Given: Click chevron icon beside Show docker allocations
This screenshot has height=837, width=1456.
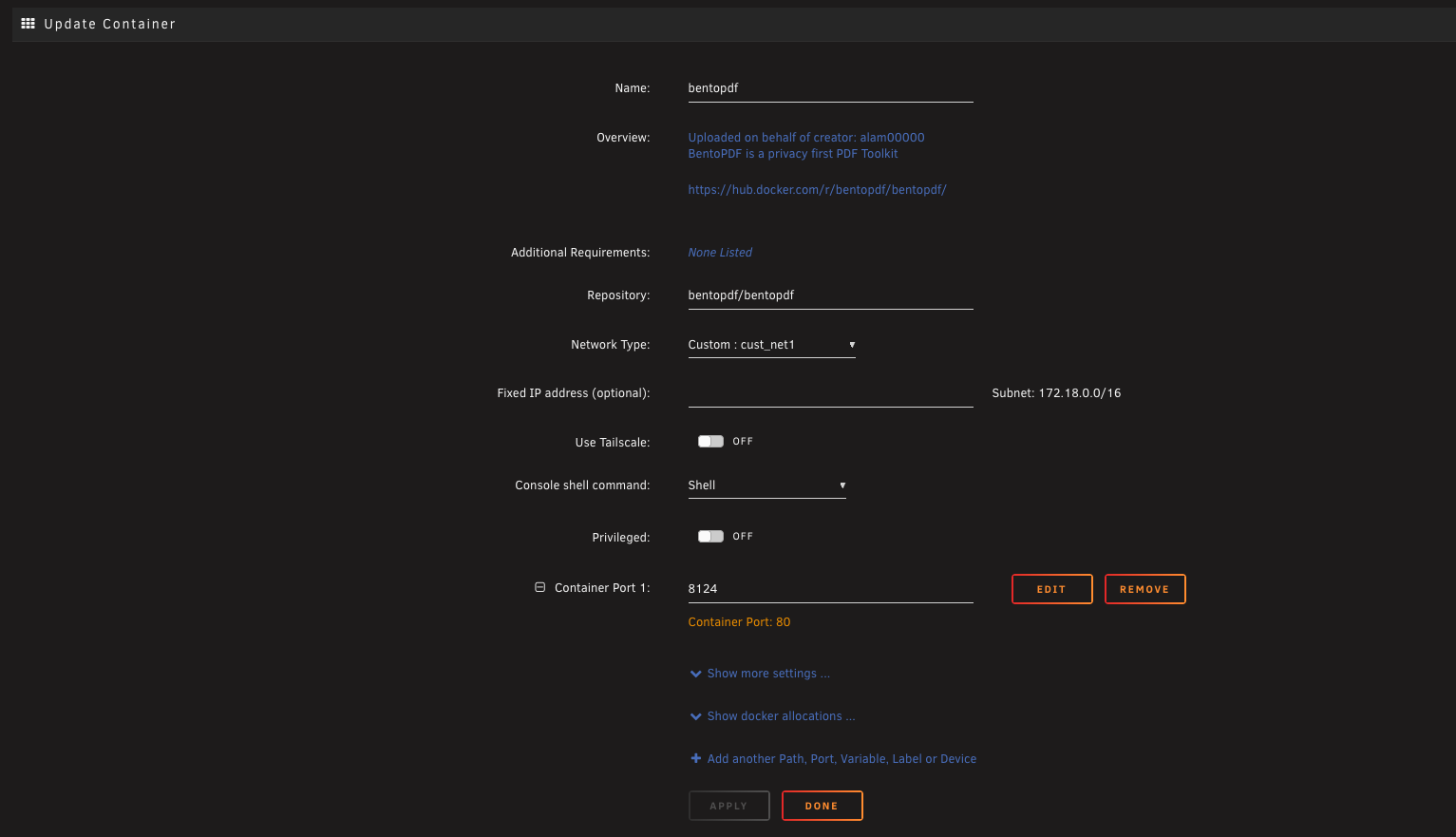Looking at the screenshot, I should point(695,716).
